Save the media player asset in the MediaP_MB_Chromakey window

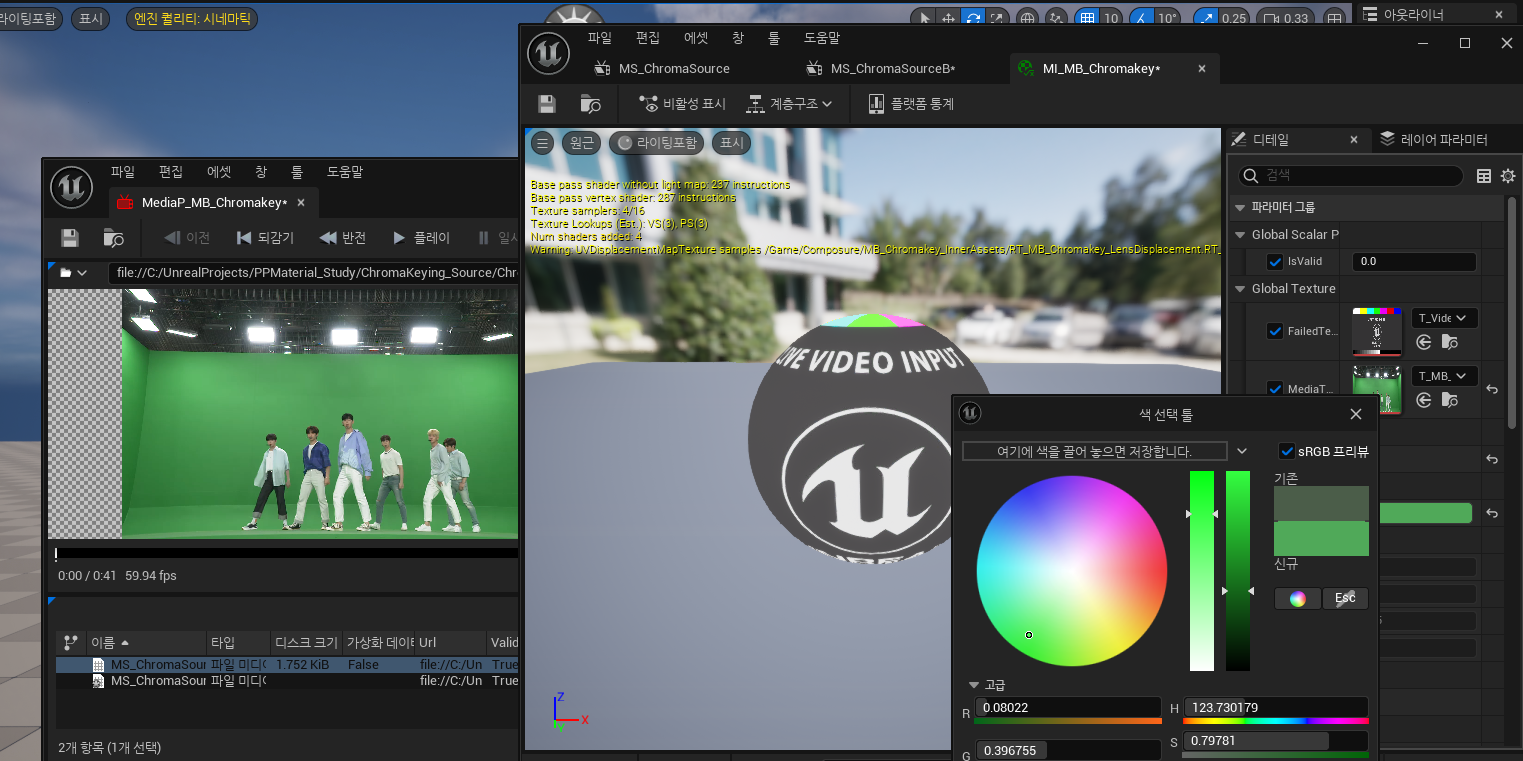pyautogui.click(x=70, y=238)
